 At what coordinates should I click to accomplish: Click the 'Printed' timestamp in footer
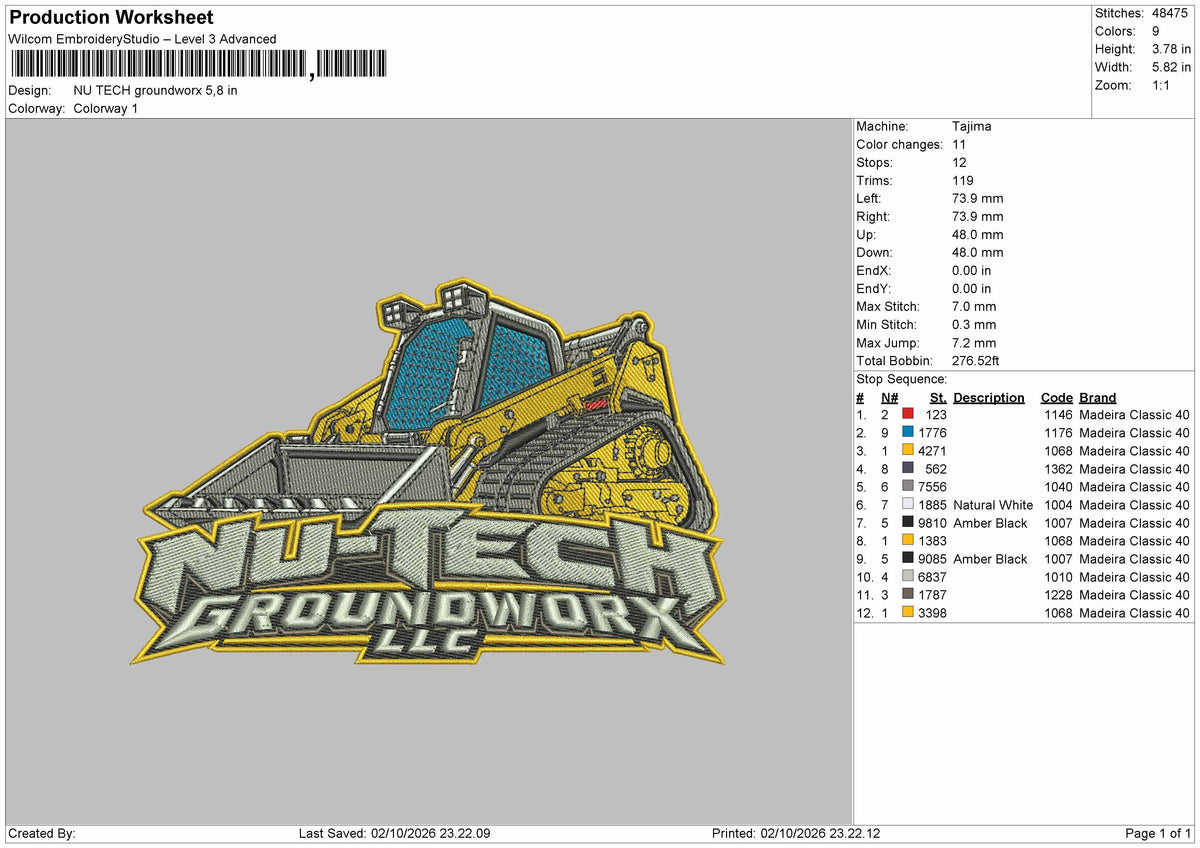(796, 834)
